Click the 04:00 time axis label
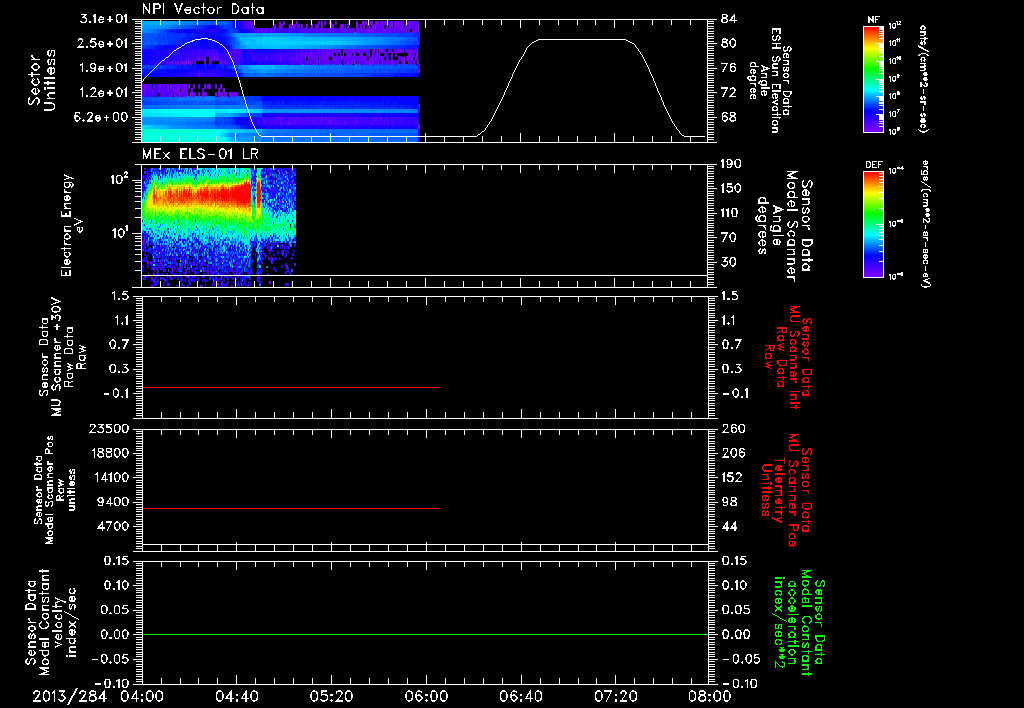This screenshot has width=1024, height=708. 142,696
